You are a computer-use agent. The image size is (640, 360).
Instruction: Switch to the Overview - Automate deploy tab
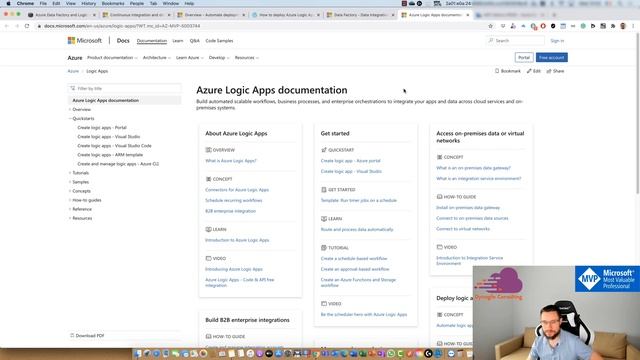[x=211, y=15]
